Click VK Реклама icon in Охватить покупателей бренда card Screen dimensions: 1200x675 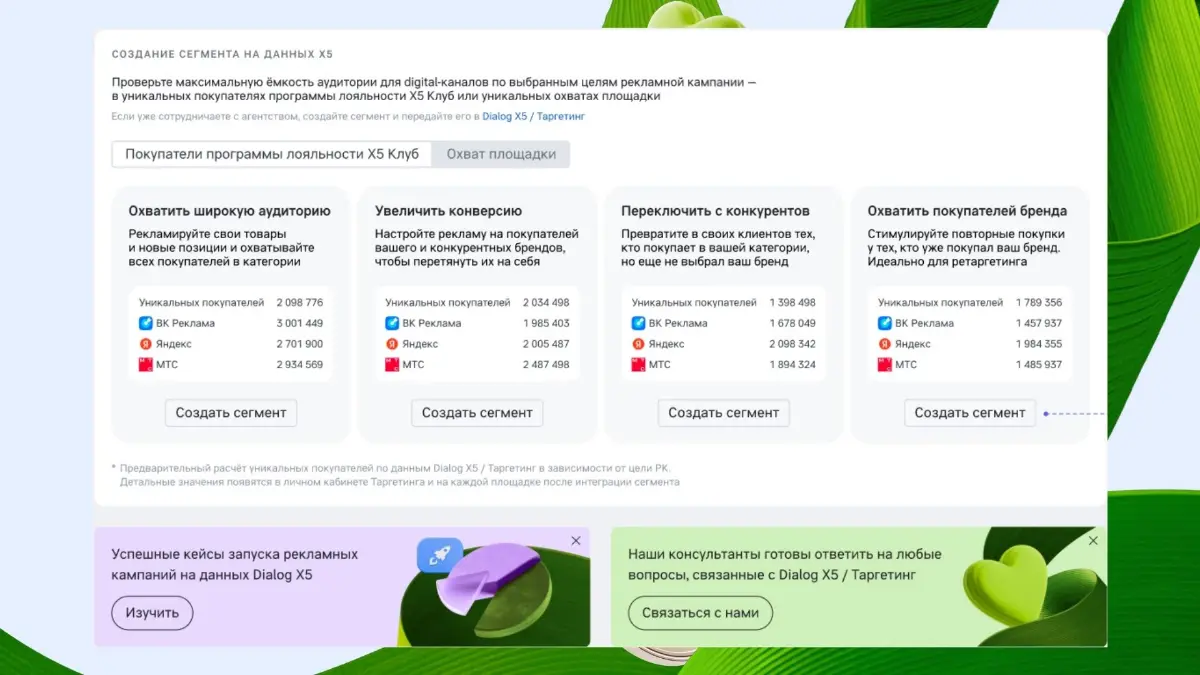tap(885, 323)
